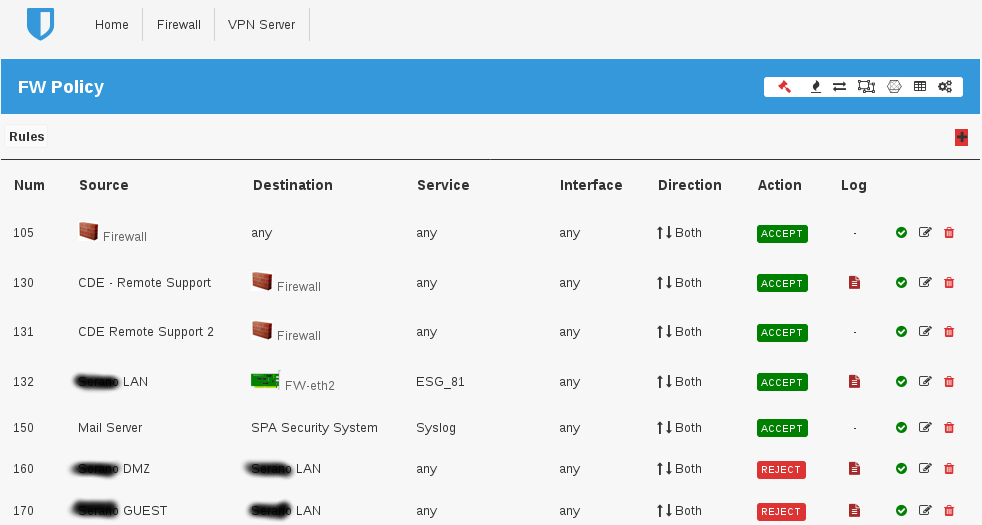The height and width of the screenshot is (525, 982).
Task: Open the settings gears icon
Action: tap(945, 87)
